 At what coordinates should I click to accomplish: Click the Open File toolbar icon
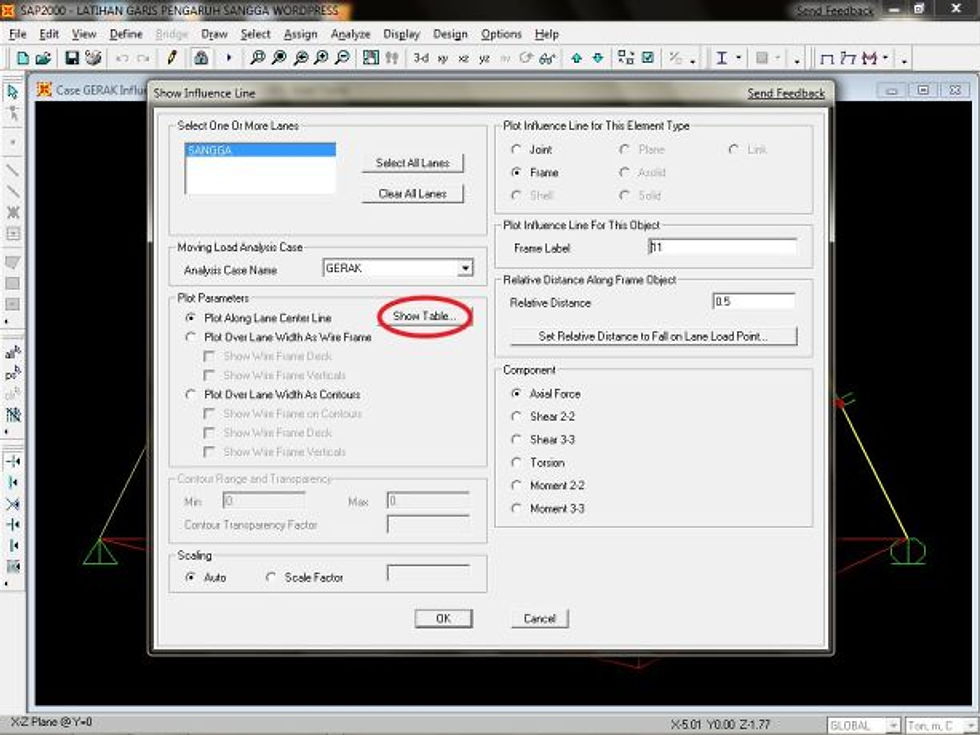42,58
